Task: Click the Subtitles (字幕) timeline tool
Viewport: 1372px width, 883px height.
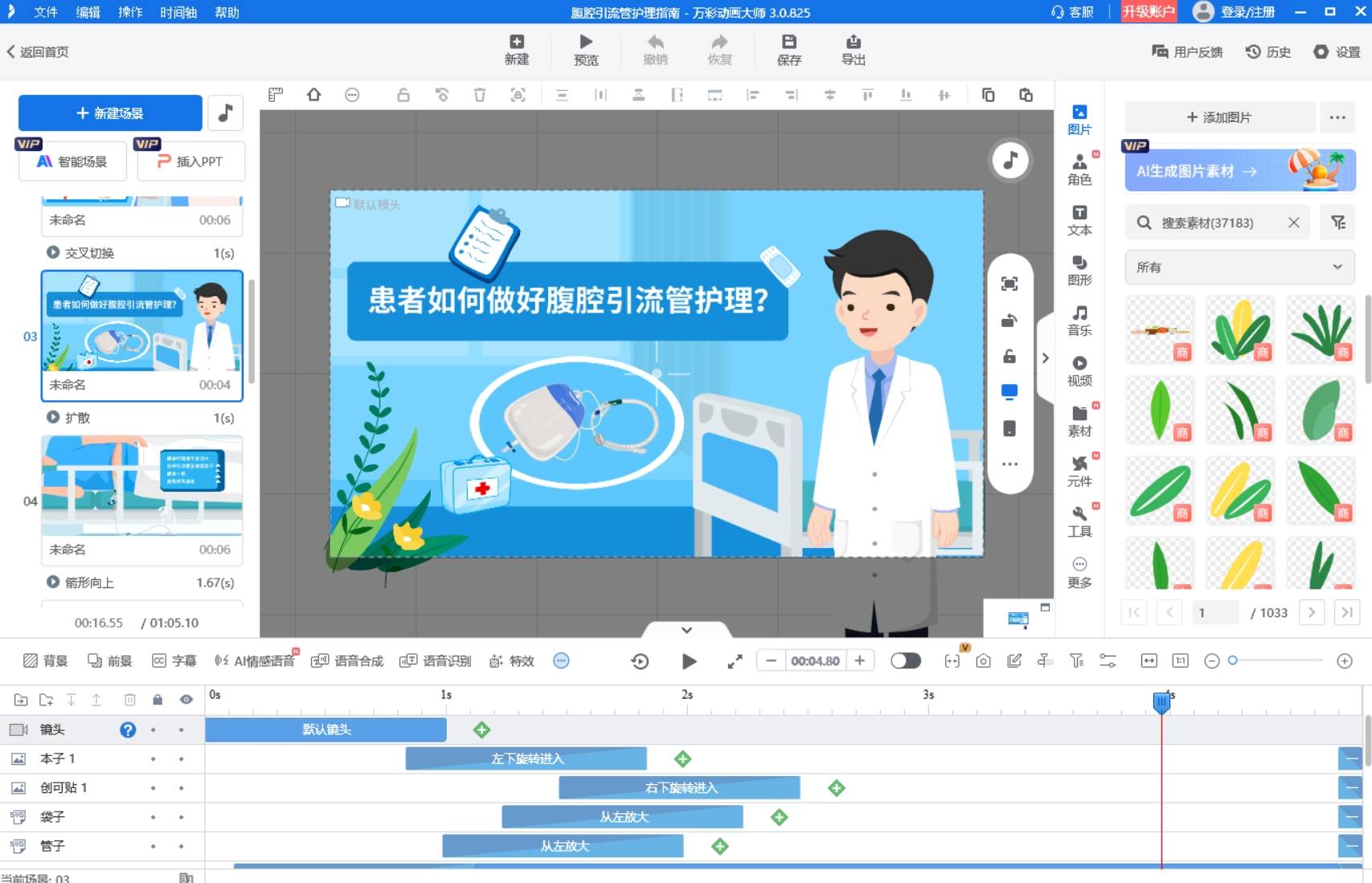Action: click(174, 660)
